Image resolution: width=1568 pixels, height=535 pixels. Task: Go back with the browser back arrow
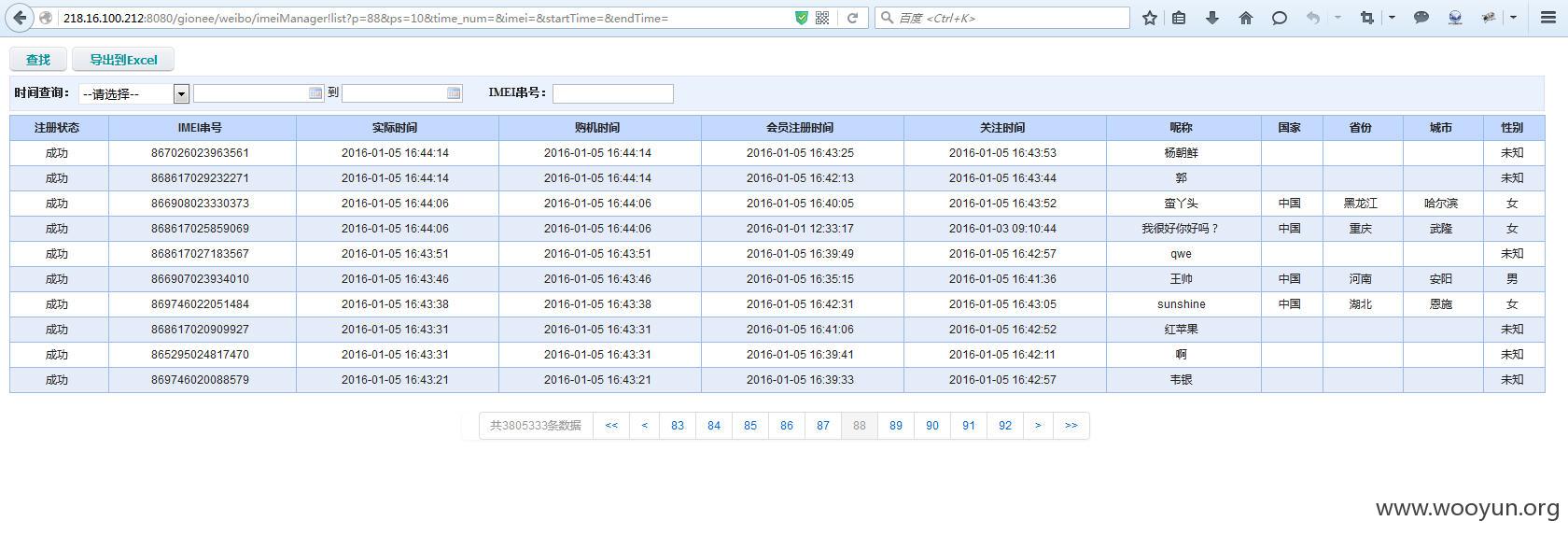20,18
